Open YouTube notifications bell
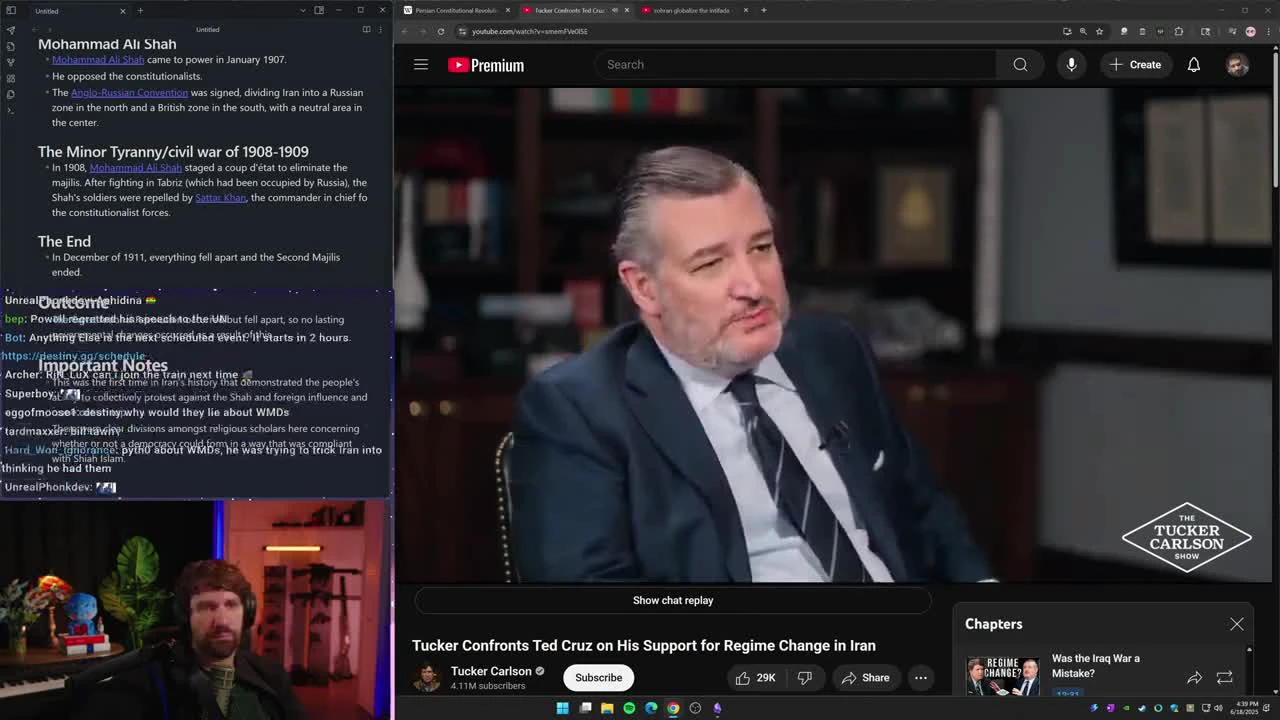 click(x=1193, y=65)
